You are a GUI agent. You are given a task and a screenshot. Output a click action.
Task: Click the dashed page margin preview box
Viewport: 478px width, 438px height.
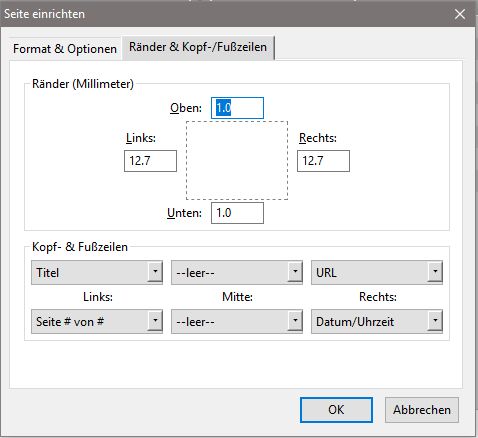237,161
